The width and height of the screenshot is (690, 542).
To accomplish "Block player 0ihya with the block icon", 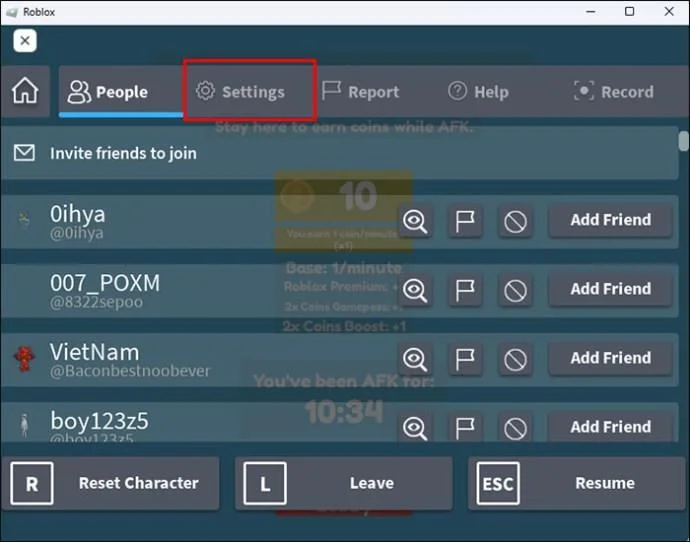I will (515, 221).
